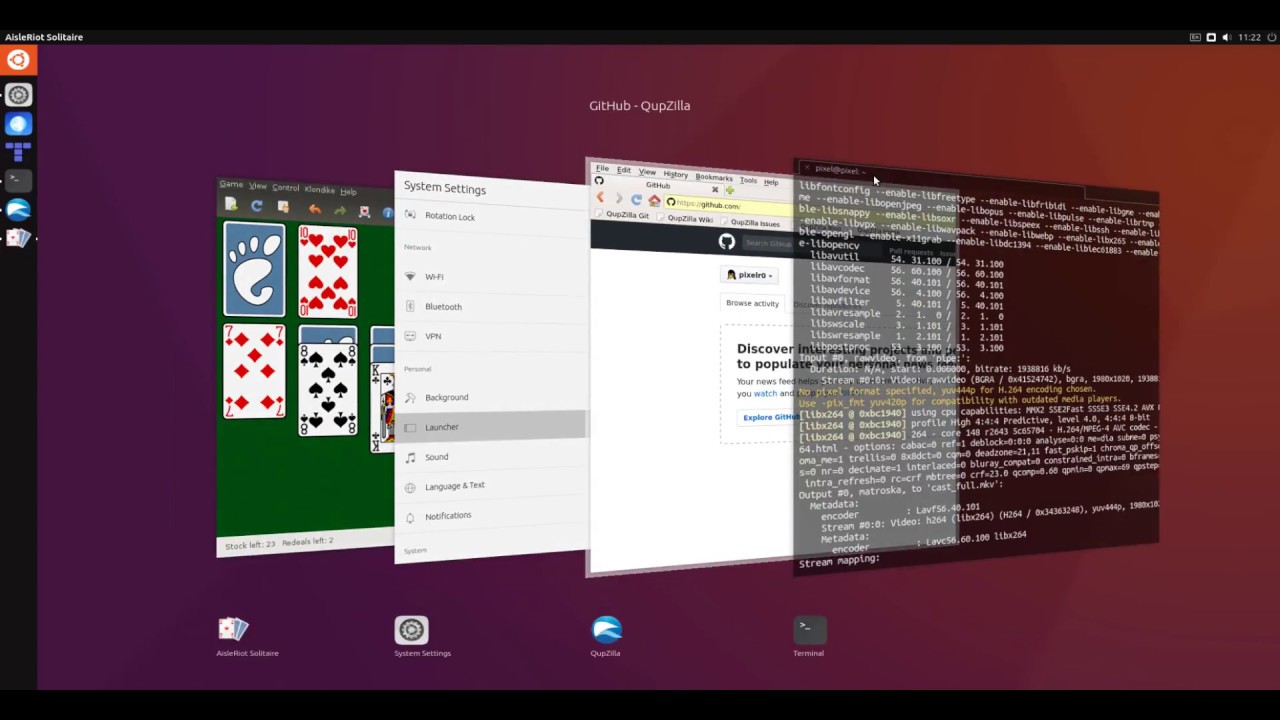Open the View menu in Solitaire

pos(258,186)
